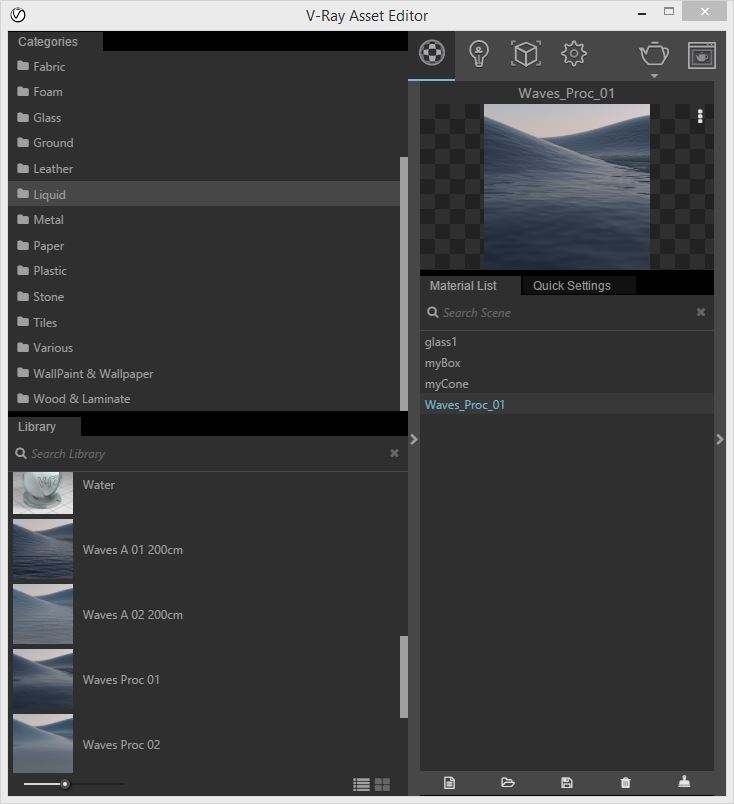Click the Library list scrollbar
This screenshot has height=804, width=734.
point(404,677)
